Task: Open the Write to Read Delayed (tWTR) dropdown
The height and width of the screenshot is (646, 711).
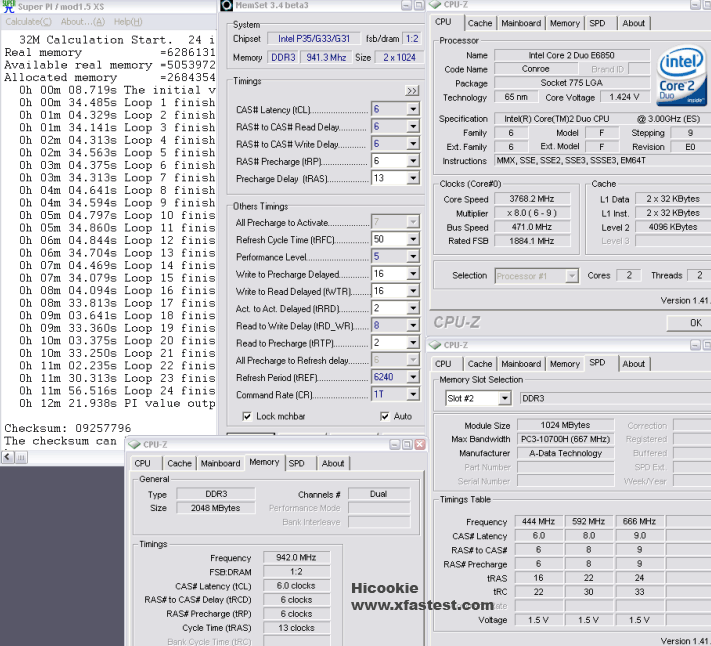Action: [x=413, y=291]
